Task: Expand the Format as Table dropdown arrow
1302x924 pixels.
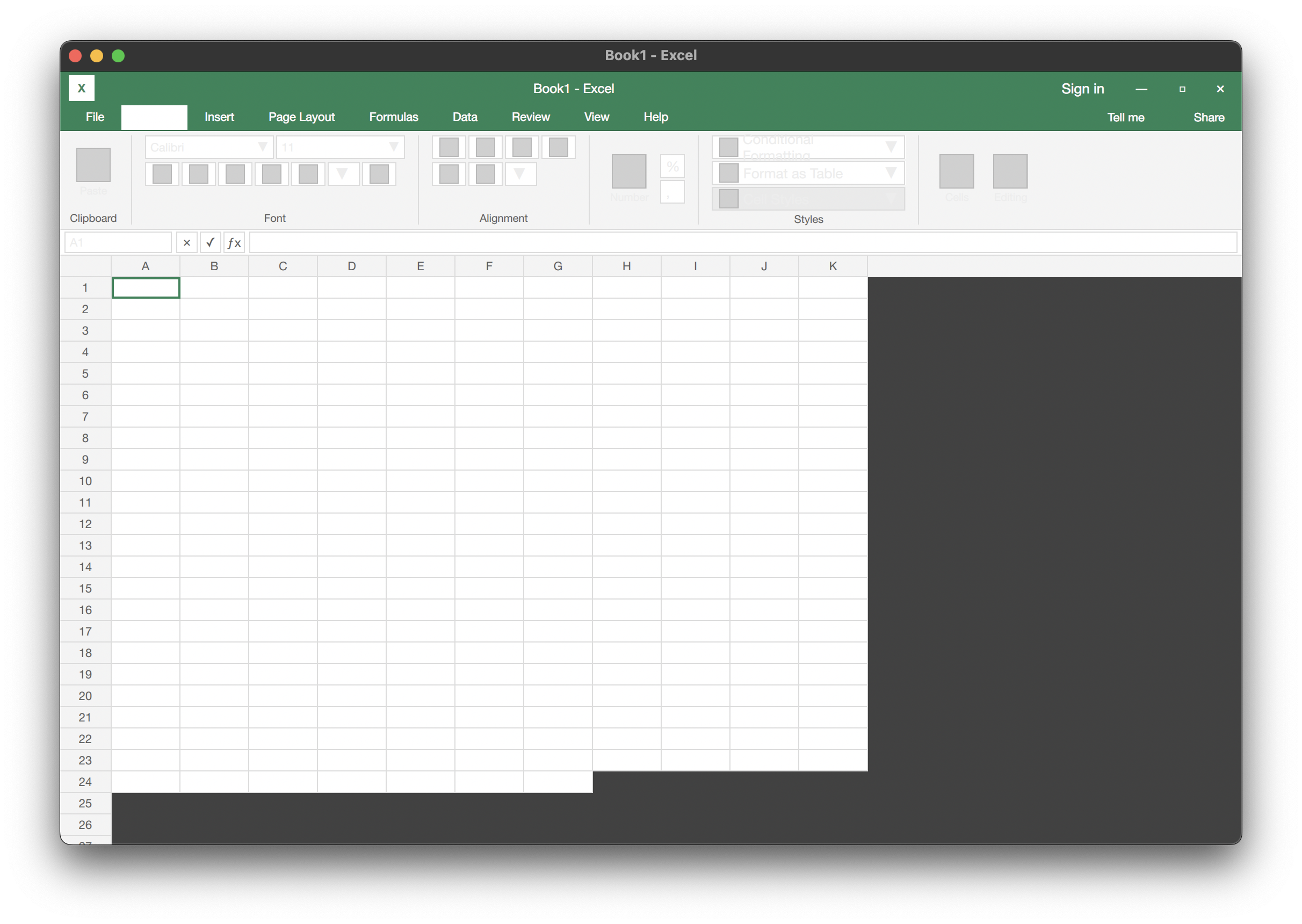Action: pos(891,173)
